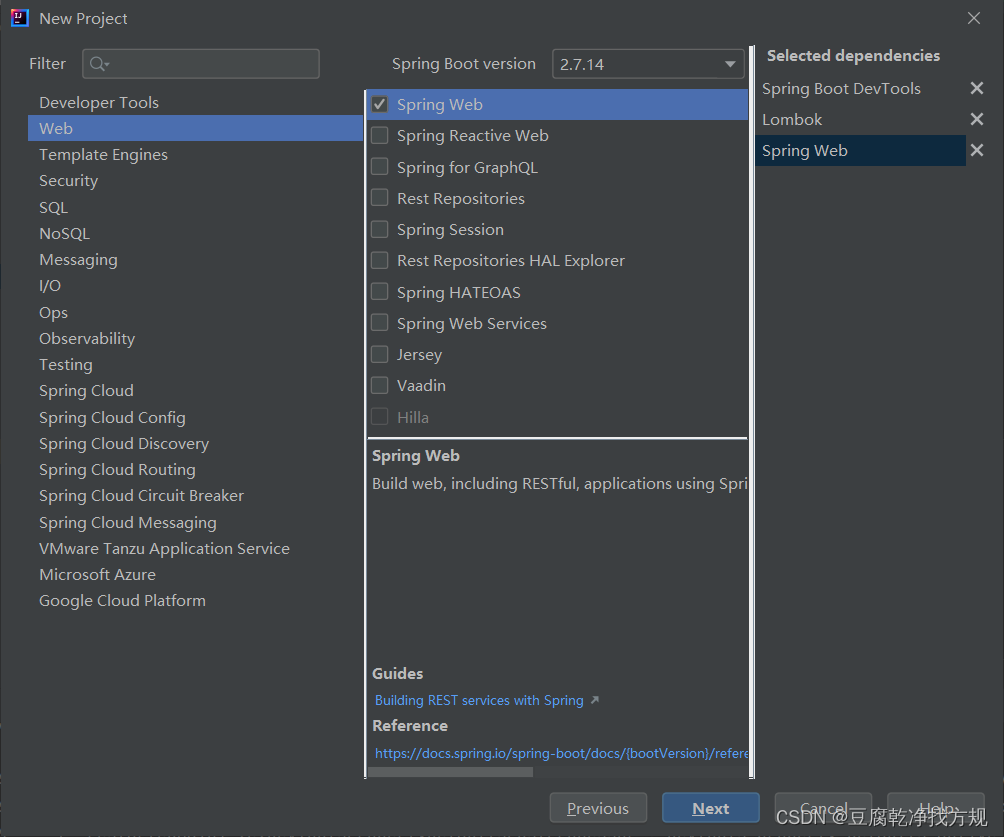Image resolution: width=1004 pixels, height=837 pixels.
Task: Open the Testing category
Action: [x=195, y=365]
